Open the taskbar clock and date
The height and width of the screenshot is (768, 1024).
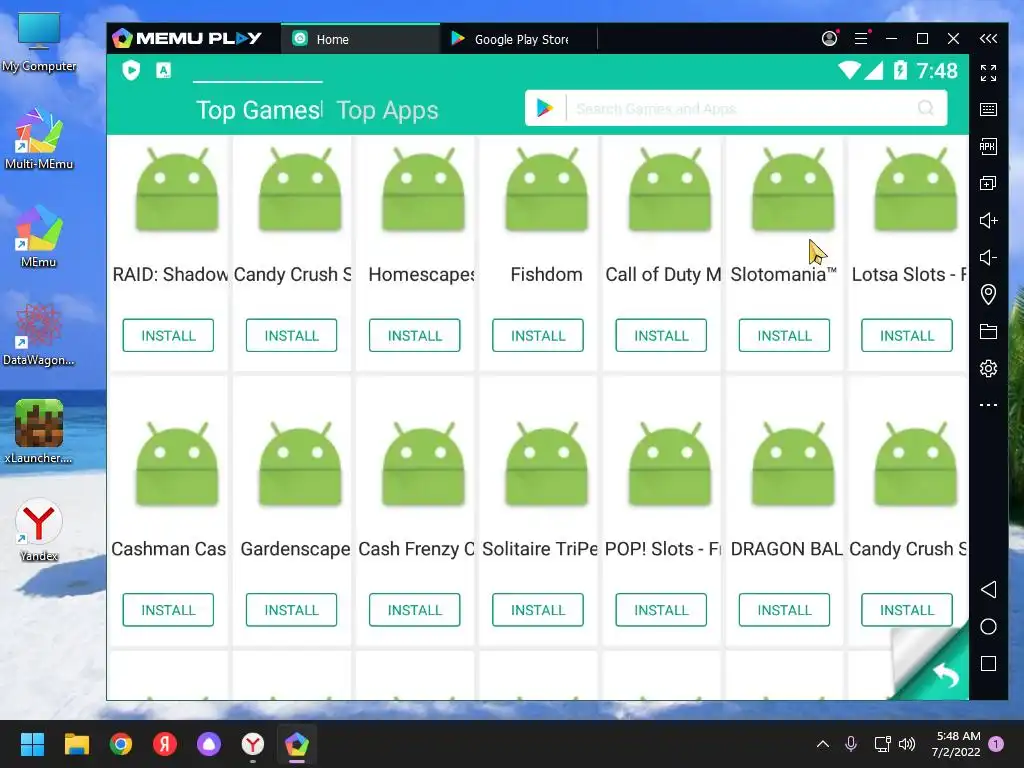click(x=957, y=744)
